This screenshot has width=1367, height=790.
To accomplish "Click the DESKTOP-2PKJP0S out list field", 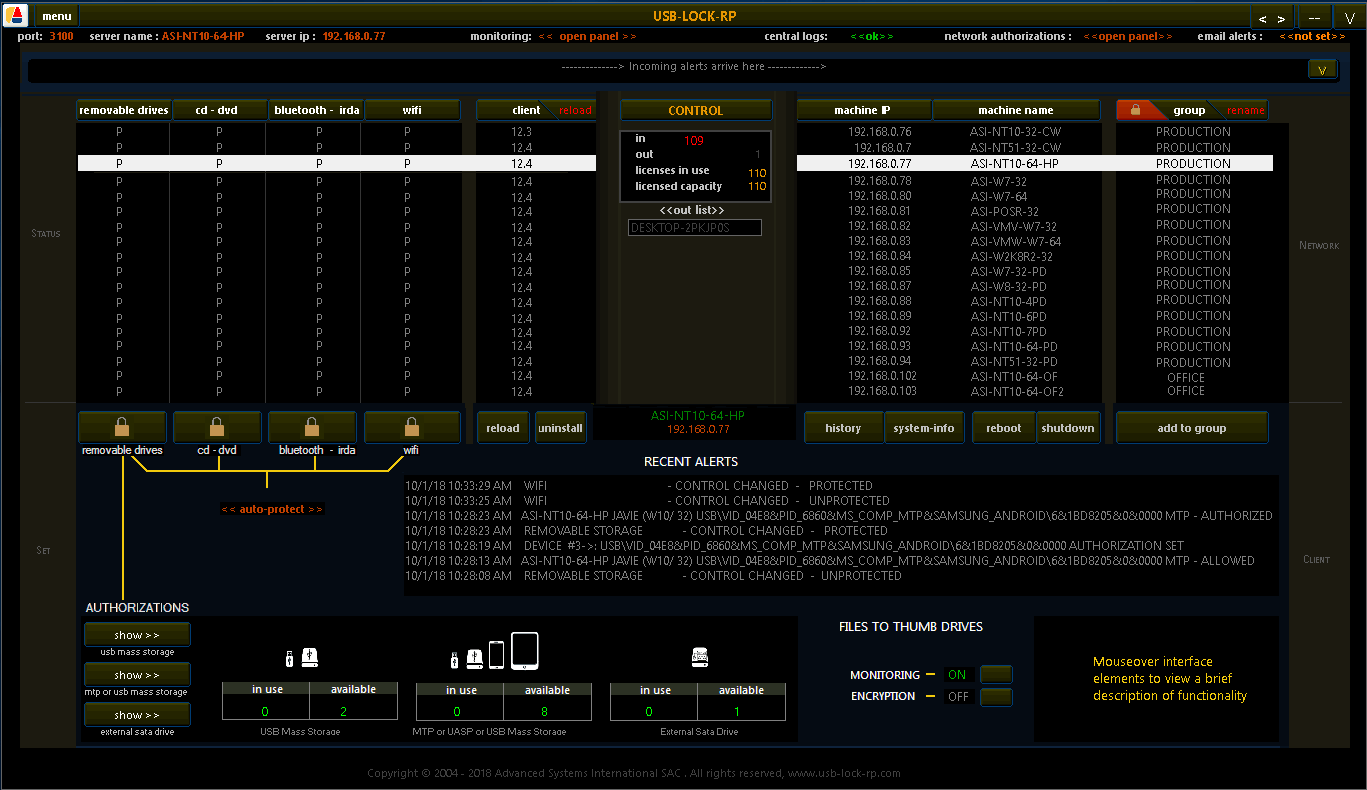I will pyautogui.click(x=695, y=228).
